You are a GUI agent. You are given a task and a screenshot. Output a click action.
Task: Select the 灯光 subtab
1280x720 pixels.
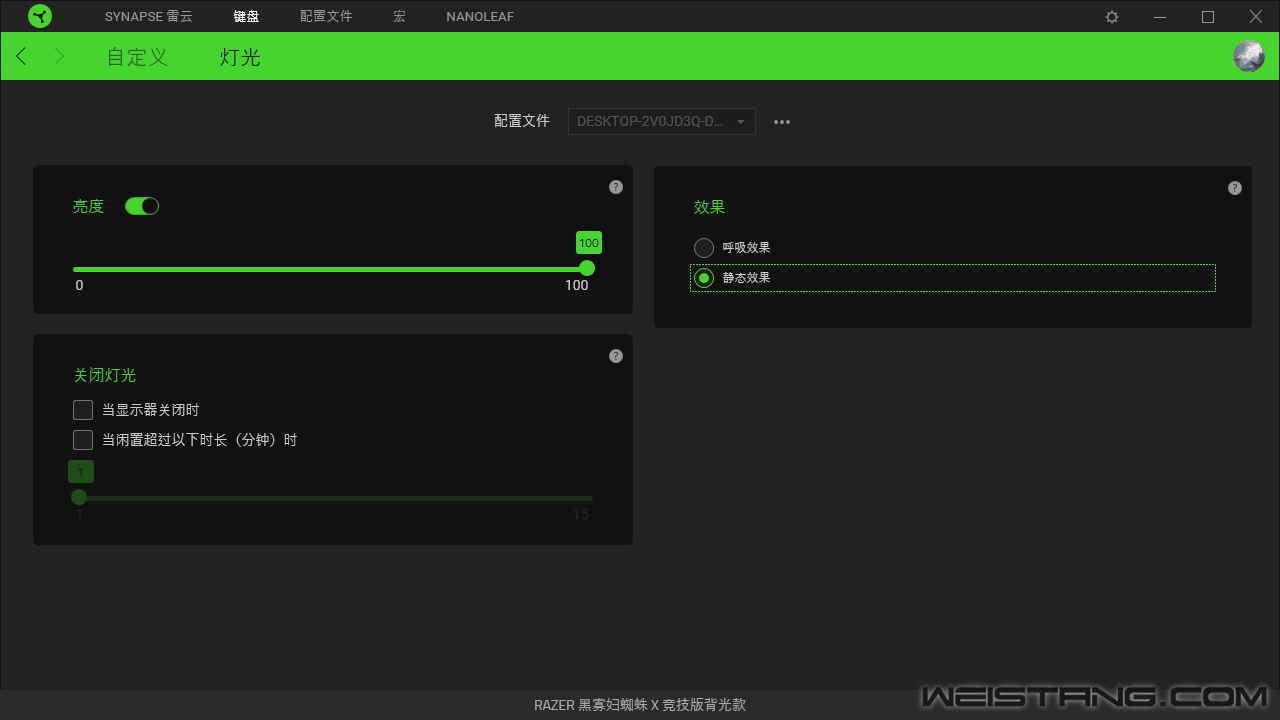pyautogui.click(x=240, y=57)
